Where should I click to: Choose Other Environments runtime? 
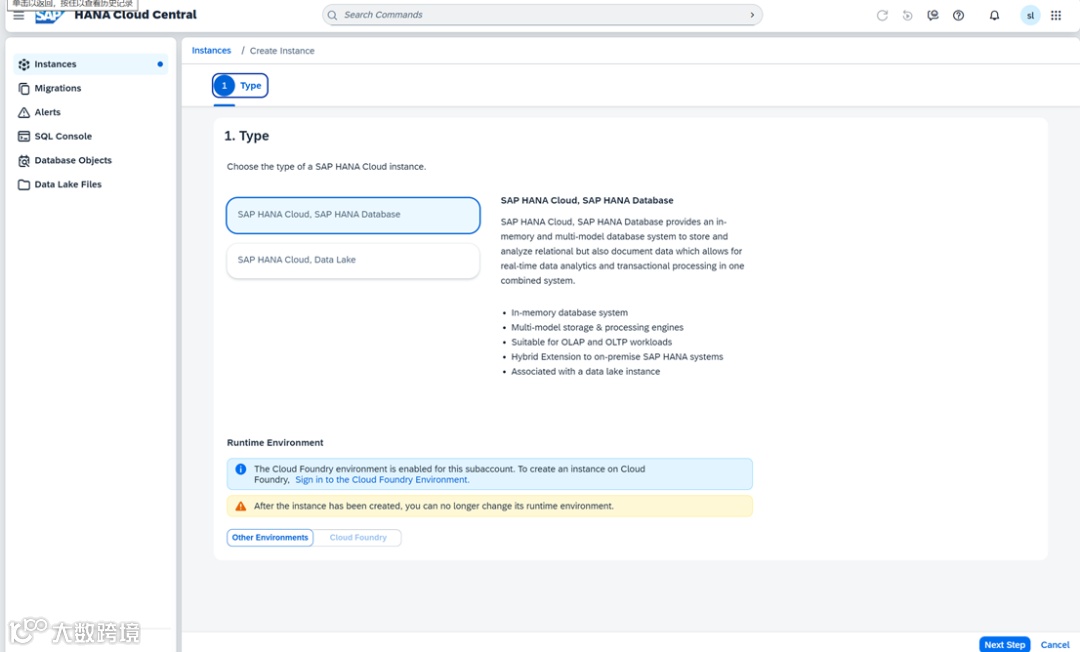click(270, 538)
